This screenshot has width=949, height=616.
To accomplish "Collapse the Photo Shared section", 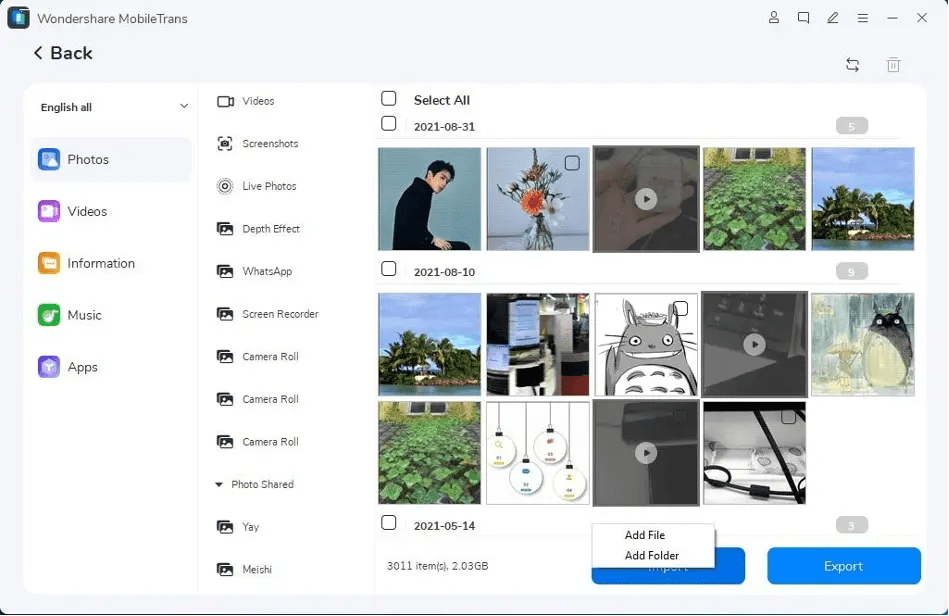I will point(255,484).
